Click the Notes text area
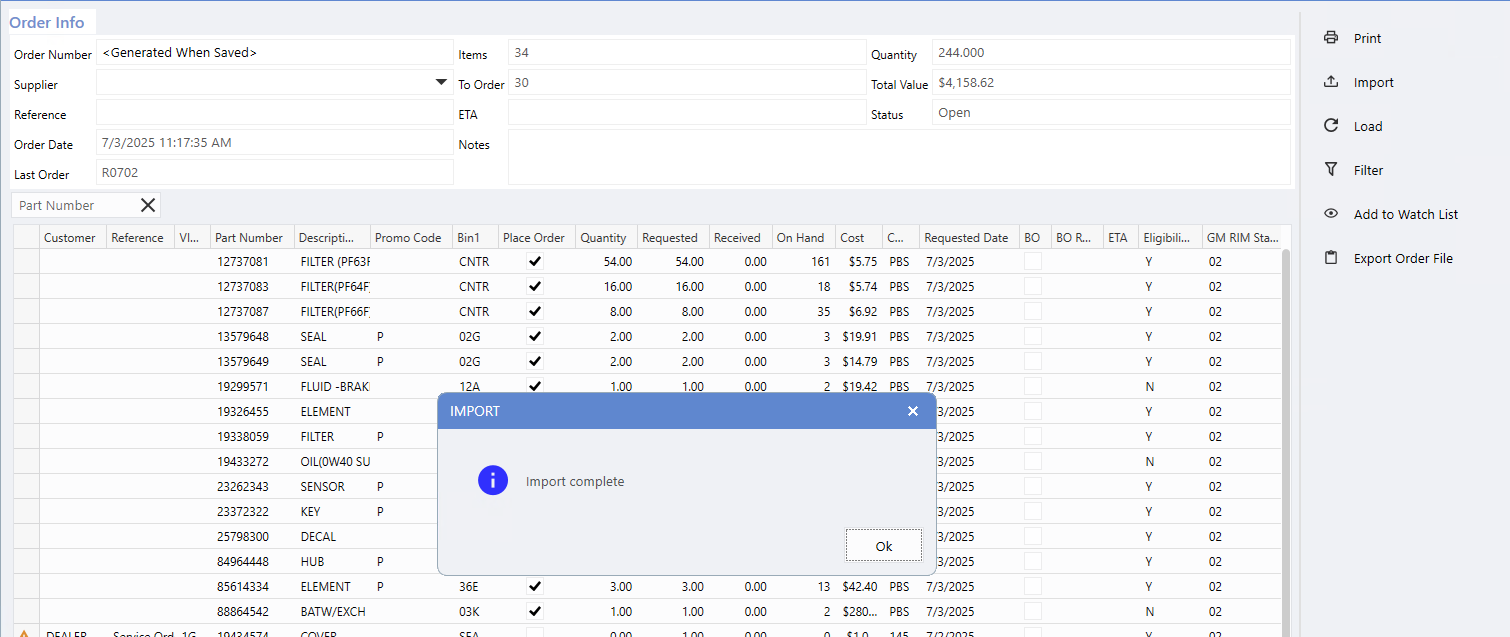This screenshot has width=1510, height=637. [x=899, y=157]
